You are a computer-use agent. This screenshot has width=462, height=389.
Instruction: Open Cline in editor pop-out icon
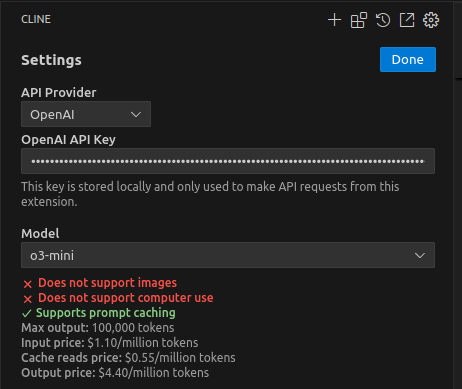click(407, 20)
